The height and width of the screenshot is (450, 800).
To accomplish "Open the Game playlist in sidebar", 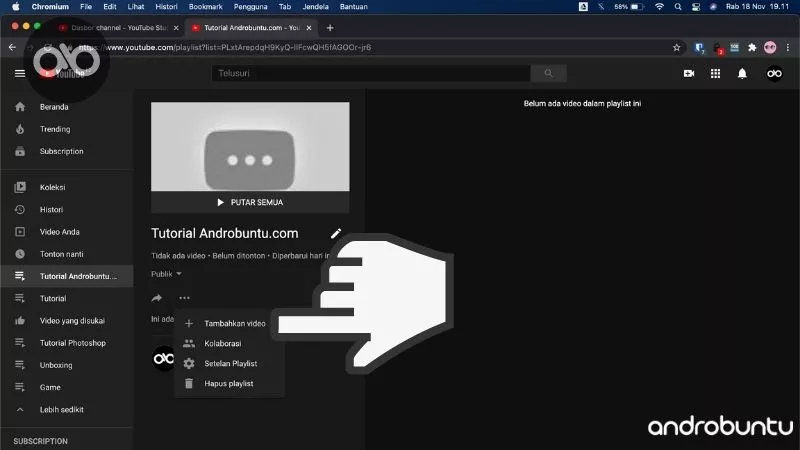I will point(50,387).
